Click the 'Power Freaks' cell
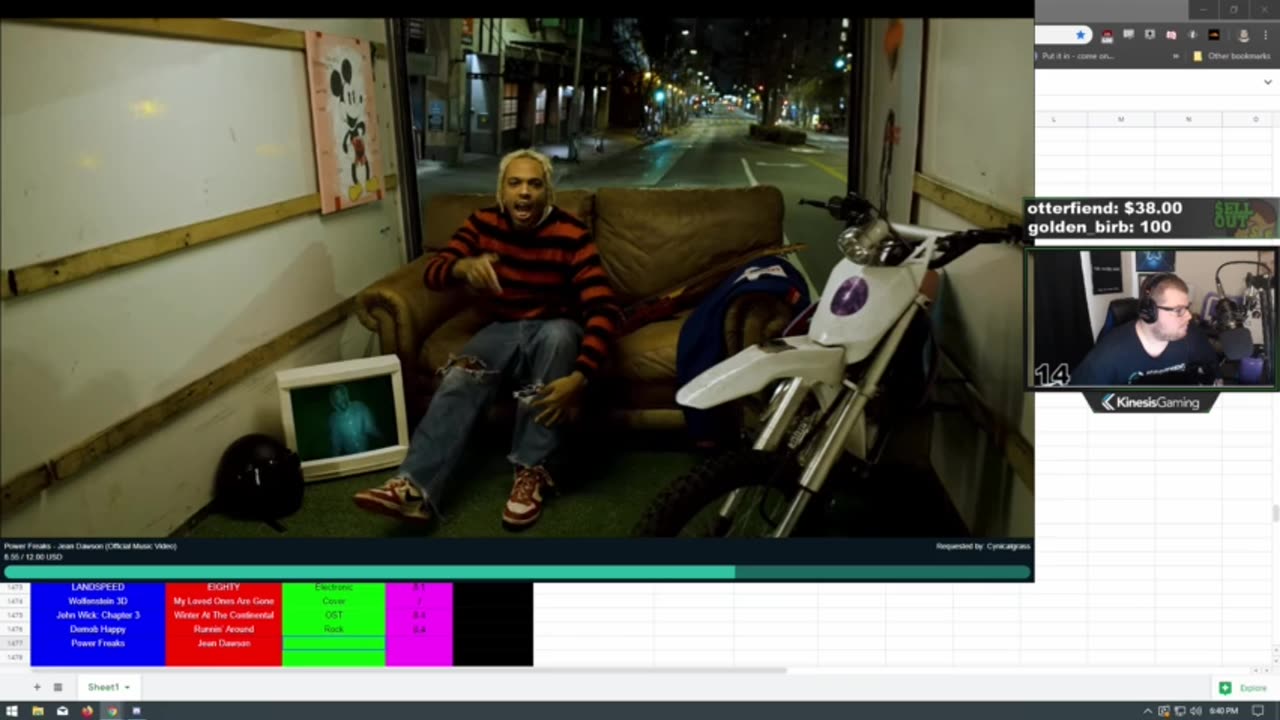1280x720 pixels. click(x=98, y=643)
